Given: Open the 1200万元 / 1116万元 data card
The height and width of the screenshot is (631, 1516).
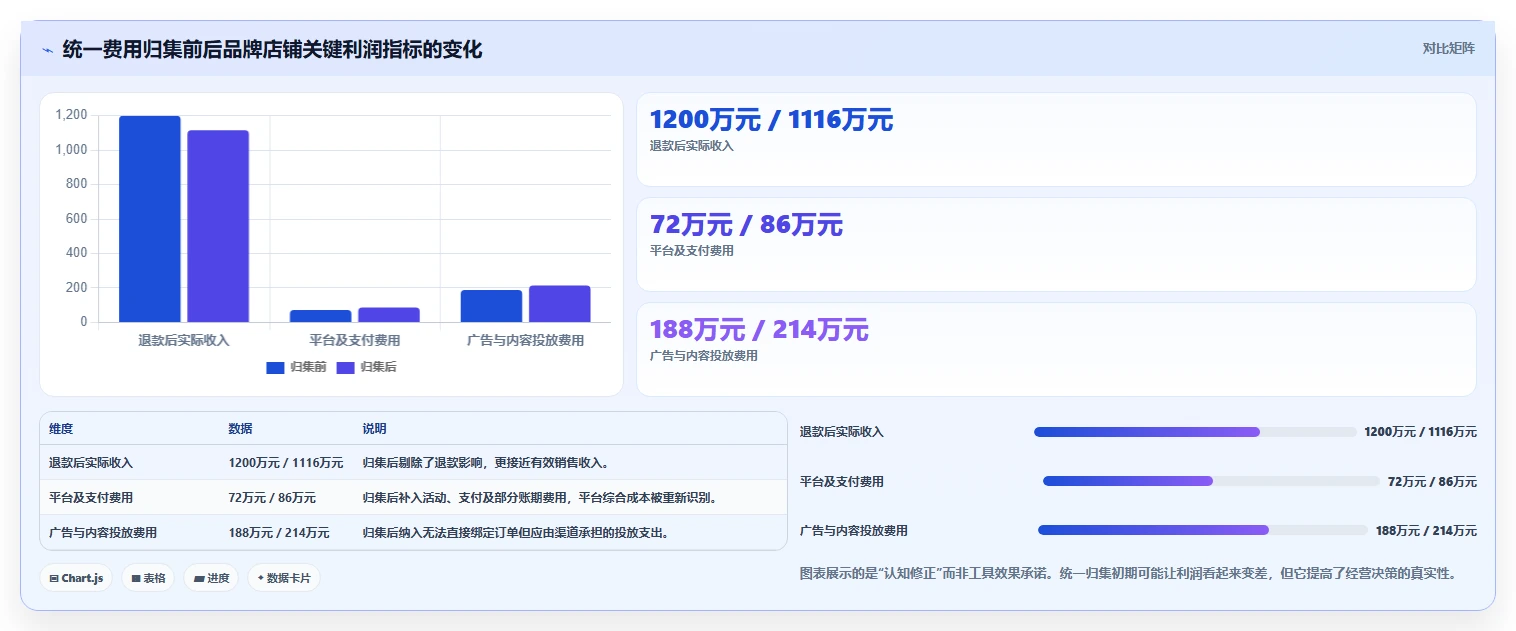Looking at the screenshot, I should pyautogui.click(x=1056, y=139).
